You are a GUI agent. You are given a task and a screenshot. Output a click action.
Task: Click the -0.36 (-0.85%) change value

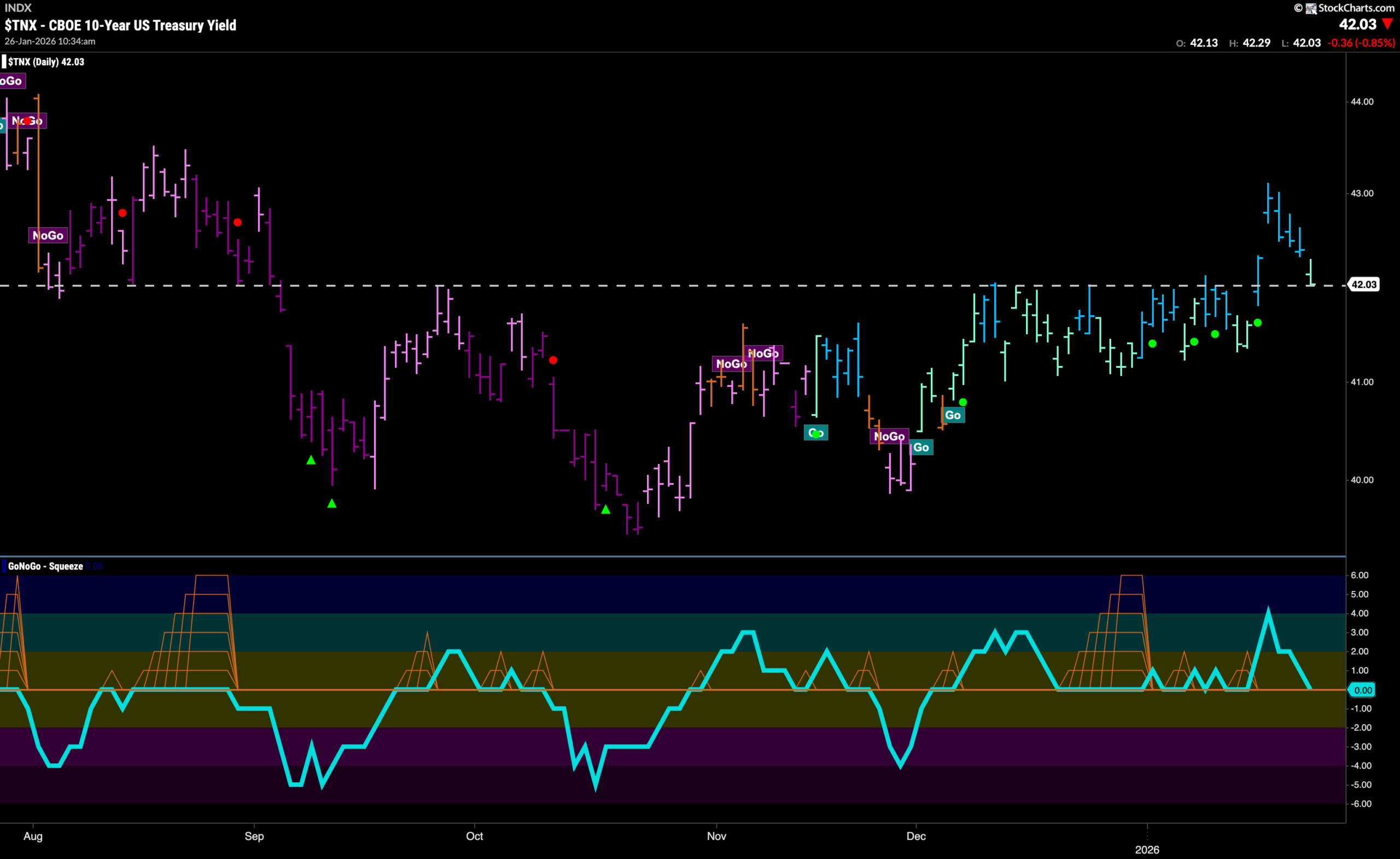[1361, 43]
